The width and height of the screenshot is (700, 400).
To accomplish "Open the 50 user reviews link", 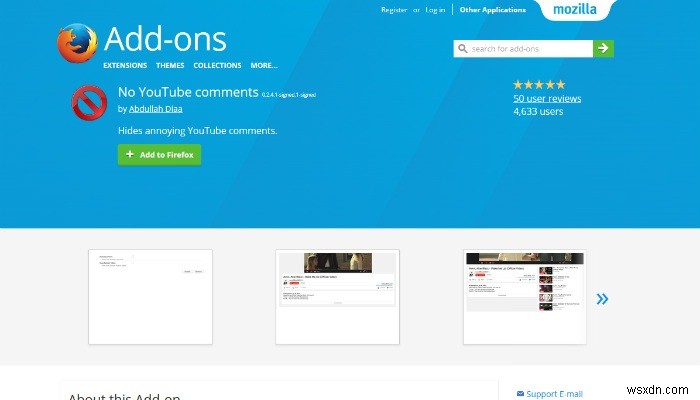I will (547, 99).
